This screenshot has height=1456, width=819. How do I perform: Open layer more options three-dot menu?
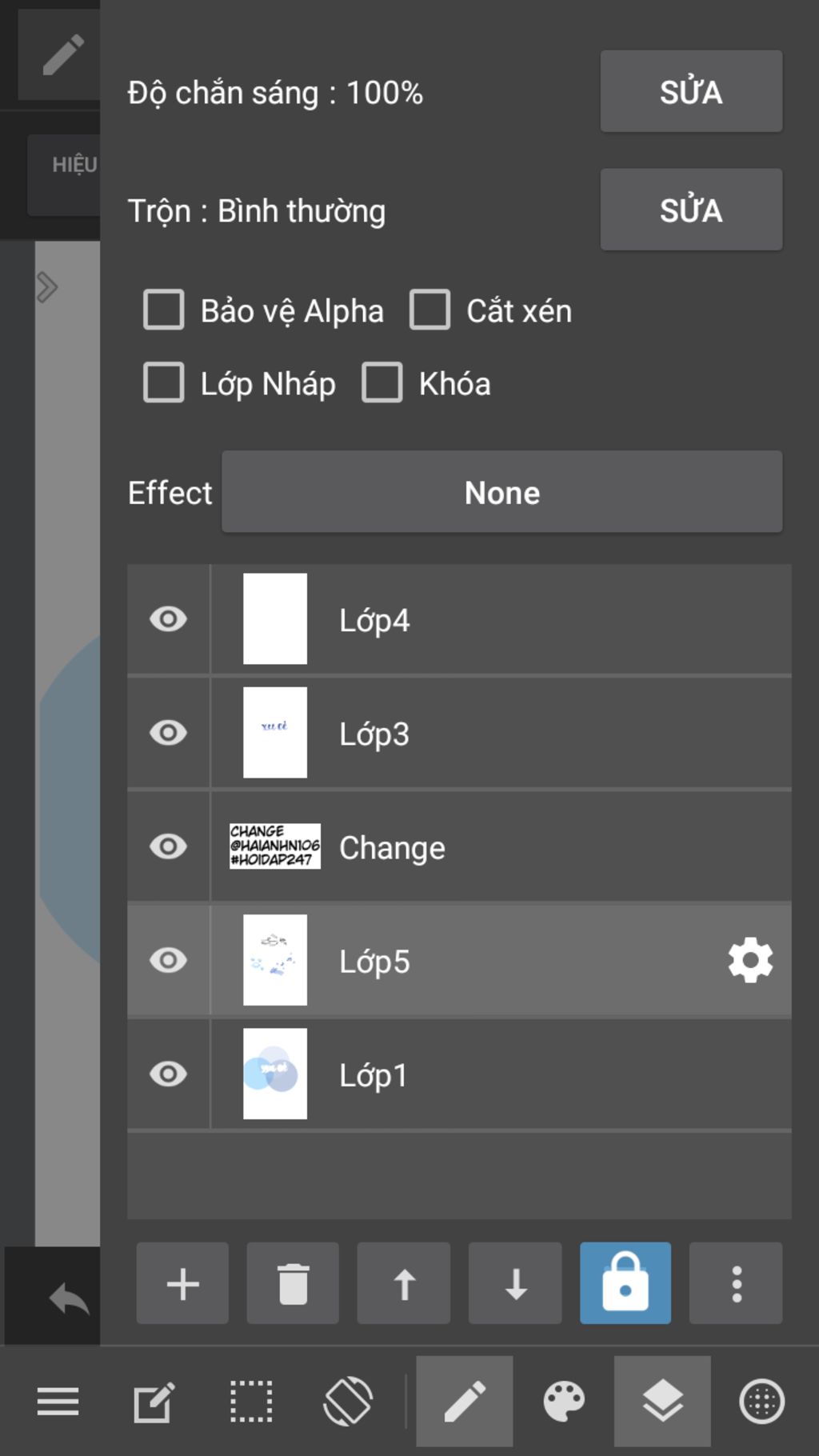pos(737,1283)
